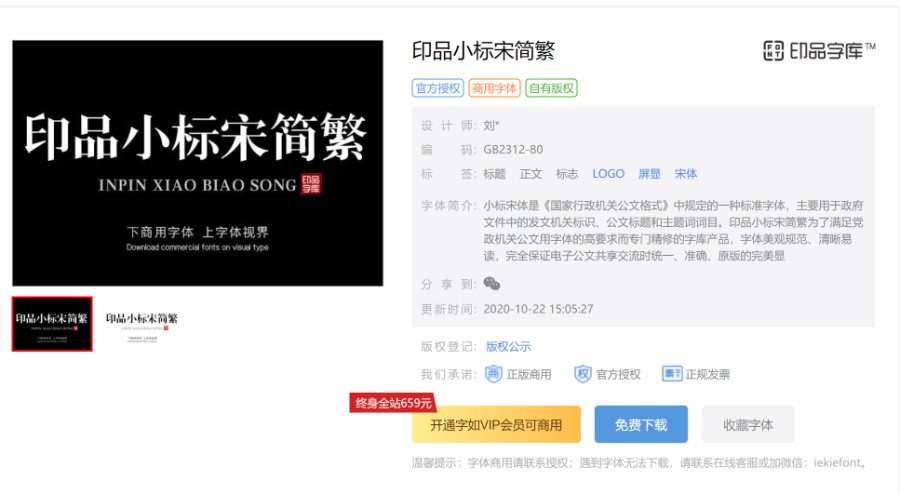Click the 官方授权 blue badge

437,88
